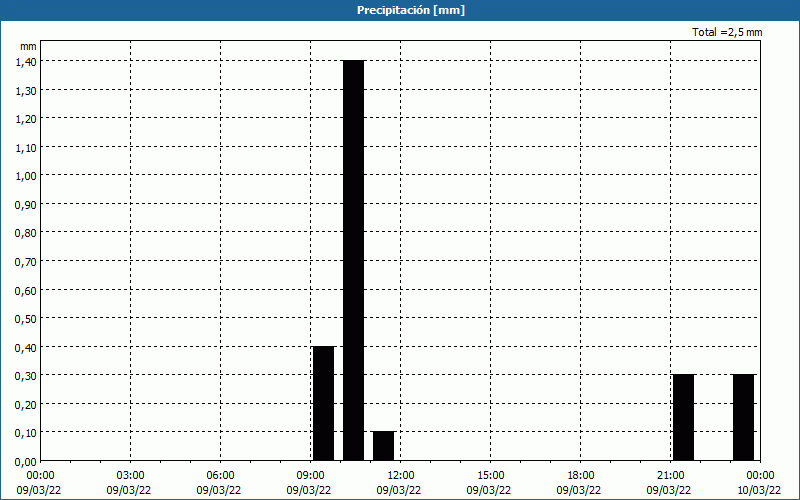Click the 0,30 y-axis label

[x=26, y=377]
